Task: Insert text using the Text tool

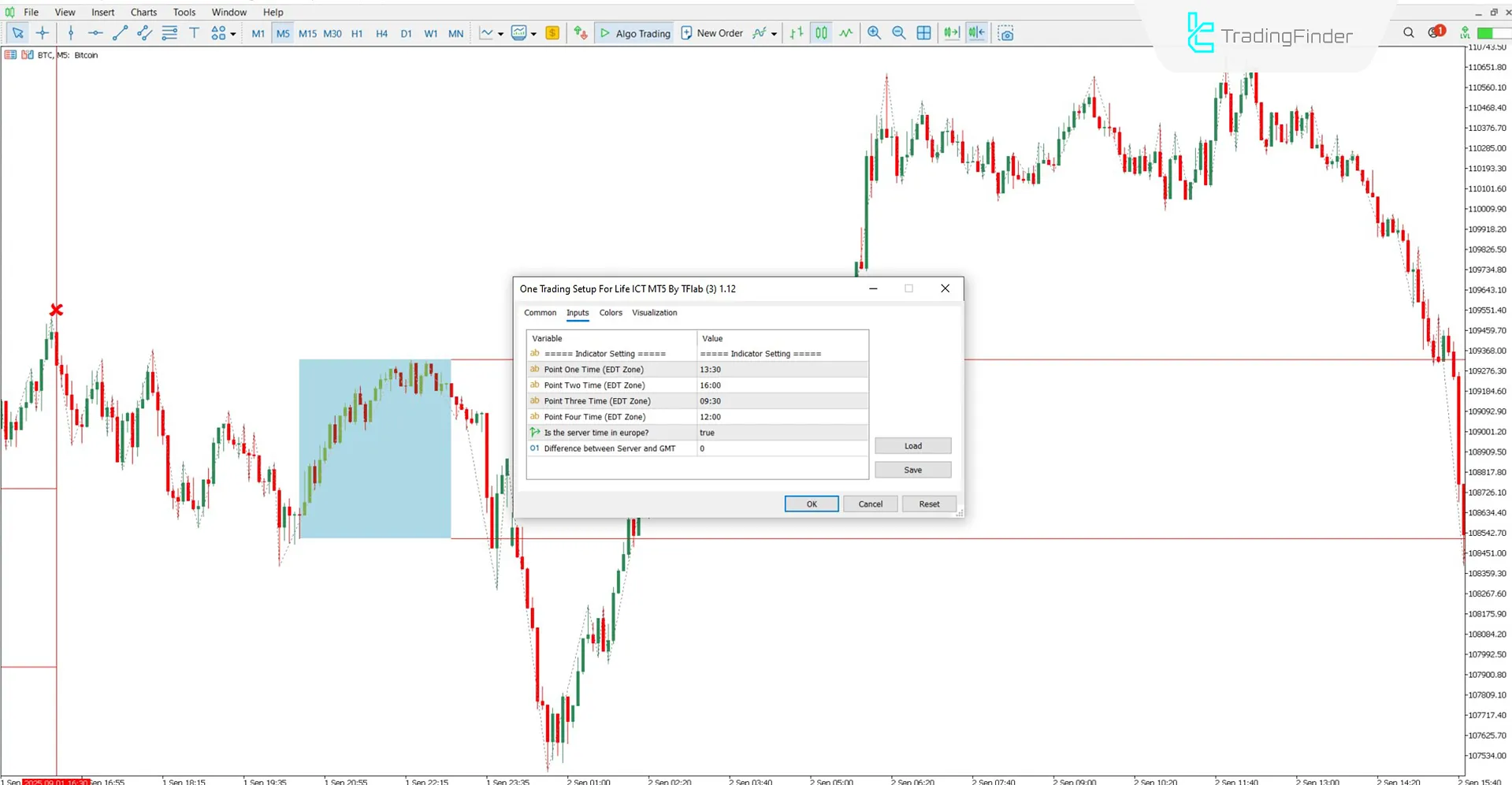Action: coord(194,32)
